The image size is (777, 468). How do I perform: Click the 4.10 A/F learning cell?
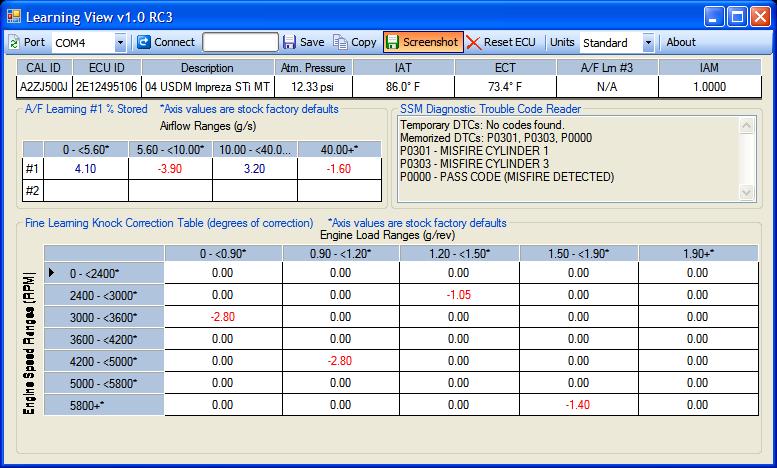[84, 168]
